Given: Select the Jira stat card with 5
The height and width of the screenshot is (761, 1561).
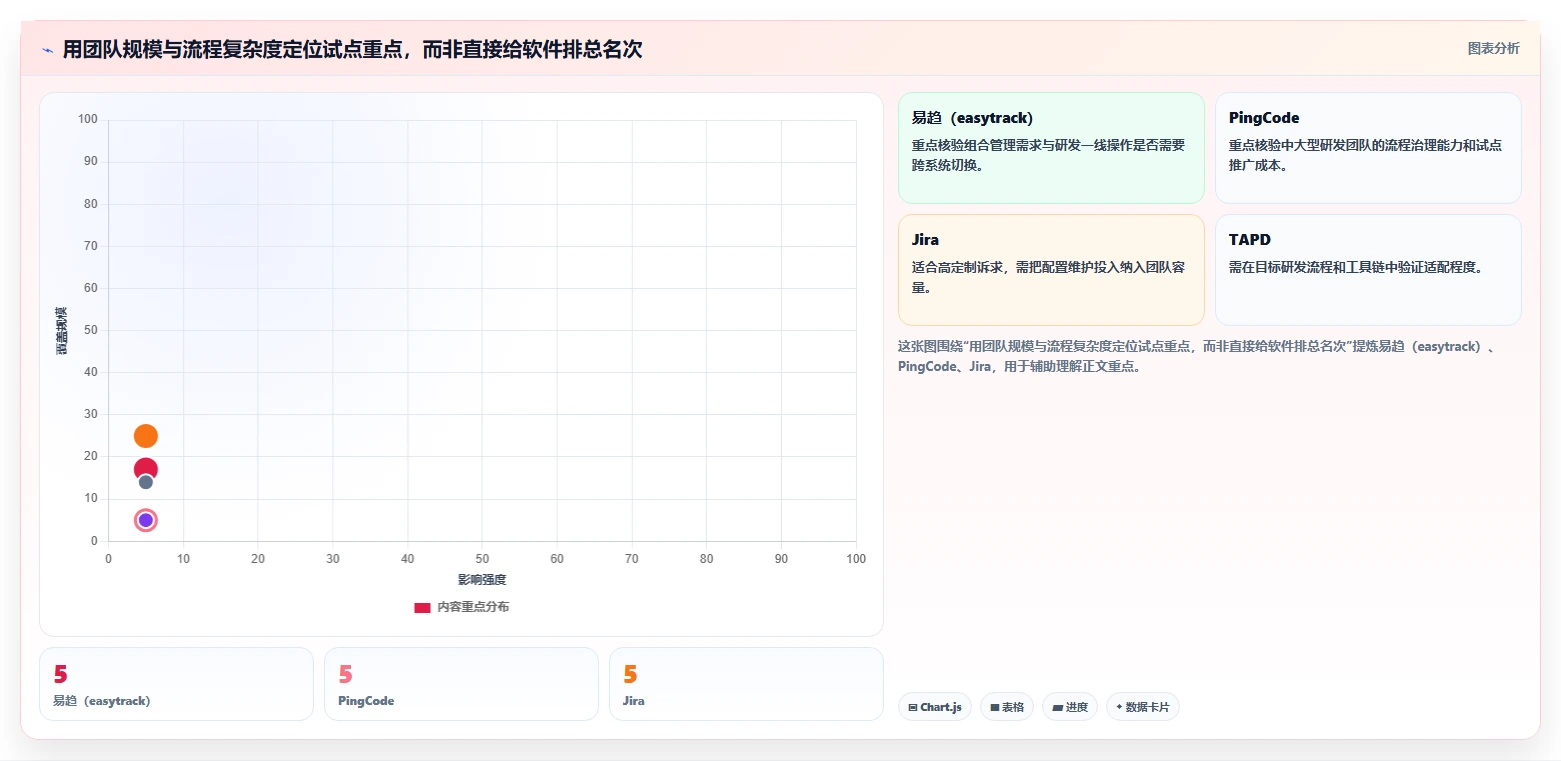Looking at the screenshot, I should (746, 684).
